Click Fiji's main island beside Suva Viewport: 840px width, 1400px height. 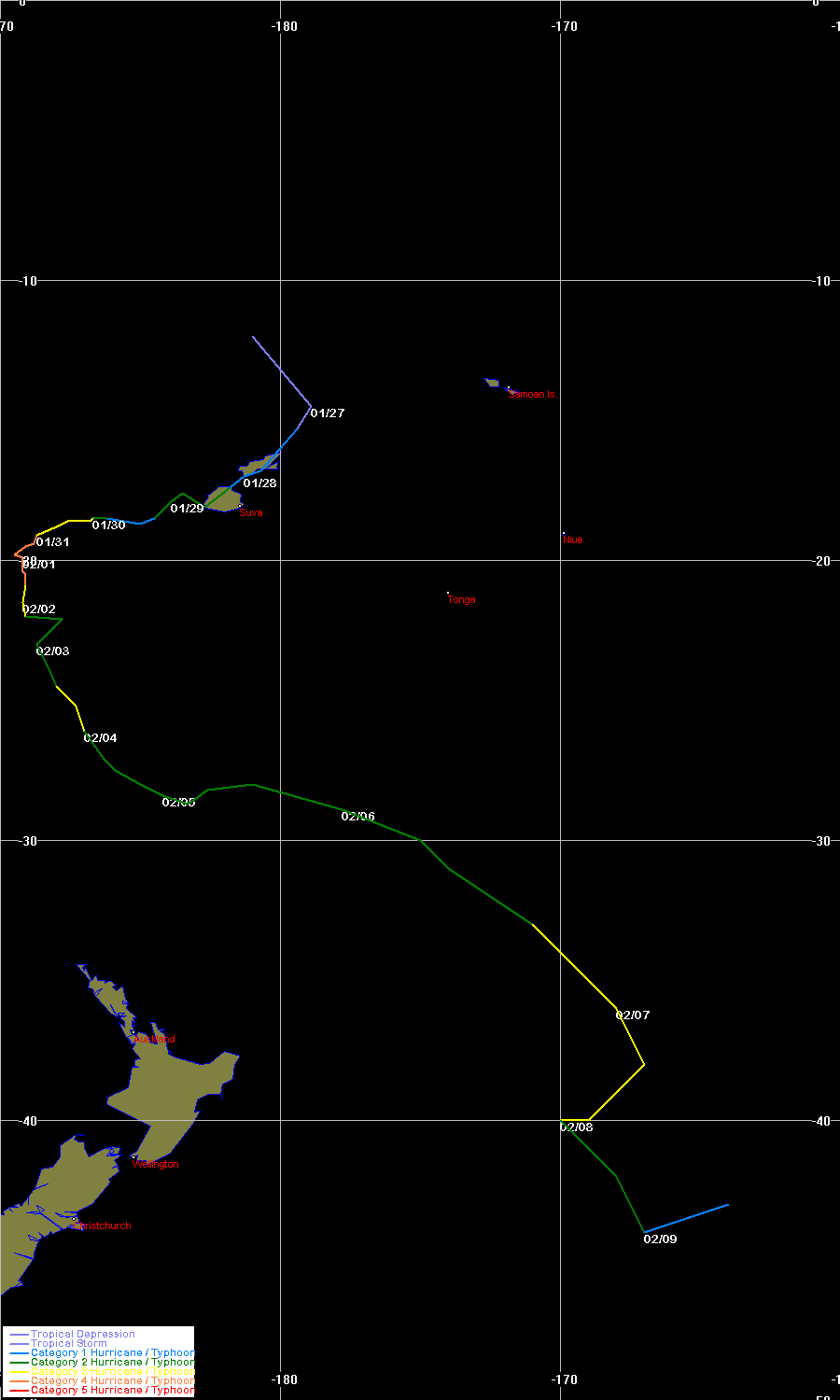[x=223, y=499]
